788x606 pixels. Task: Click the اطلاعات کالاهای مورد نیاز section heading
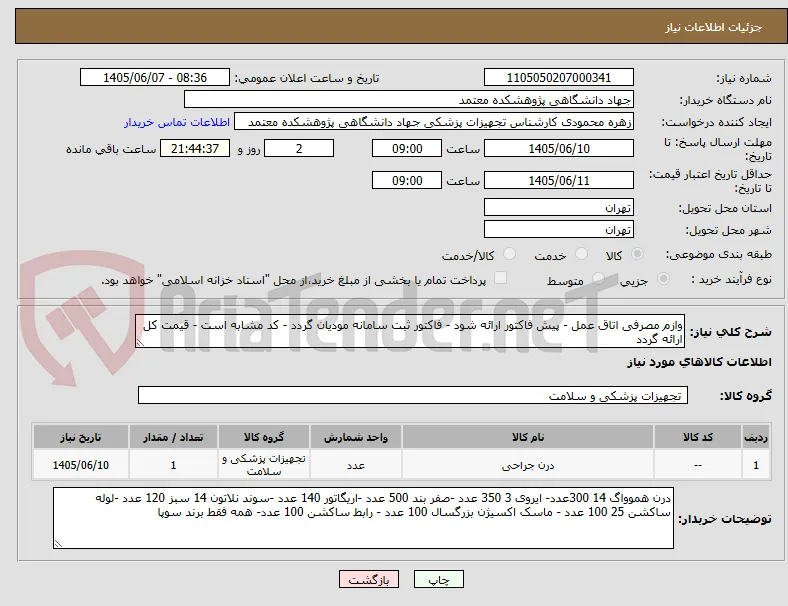pos(699,362)
